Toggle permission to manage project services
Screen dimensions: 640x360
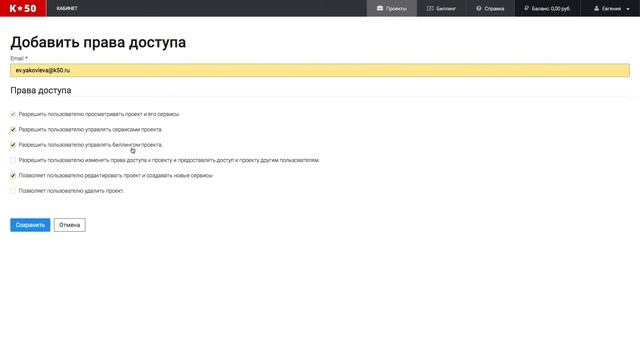click(13, 129)
